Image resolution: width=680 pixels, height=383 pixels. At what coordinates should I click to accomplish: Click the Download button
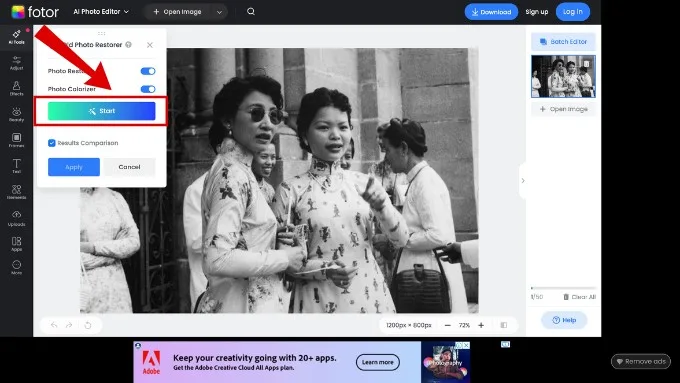(x=491, y=12)
